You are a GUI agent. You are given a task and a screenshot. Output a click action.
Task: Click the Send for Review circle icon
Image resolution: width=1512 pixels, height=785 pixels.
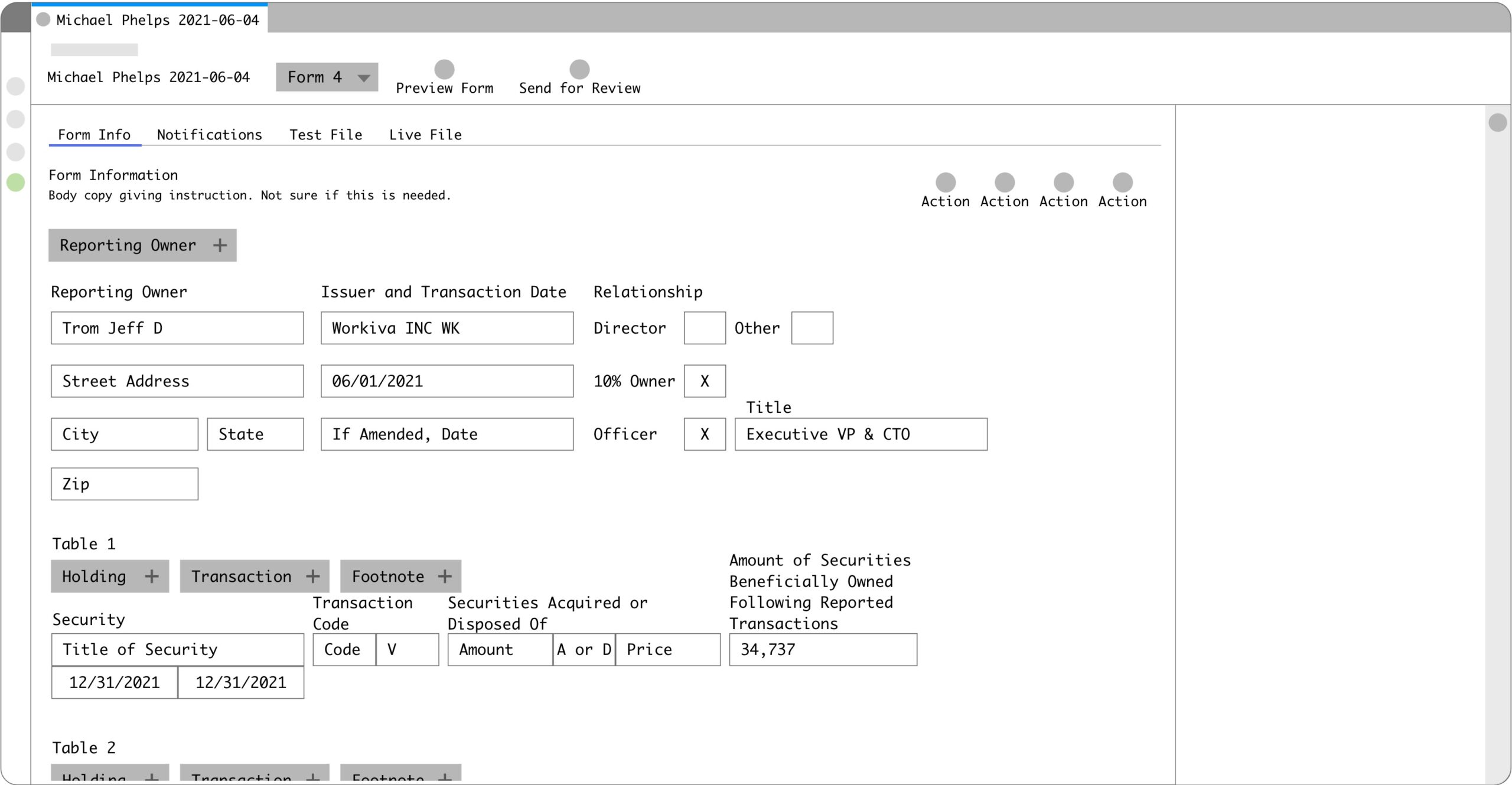click(579, 69)
